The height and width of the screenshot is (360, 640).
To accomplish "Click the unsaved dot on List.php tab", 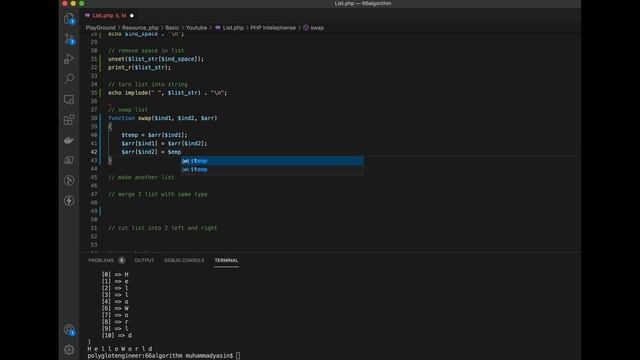I will pos(132,16).
